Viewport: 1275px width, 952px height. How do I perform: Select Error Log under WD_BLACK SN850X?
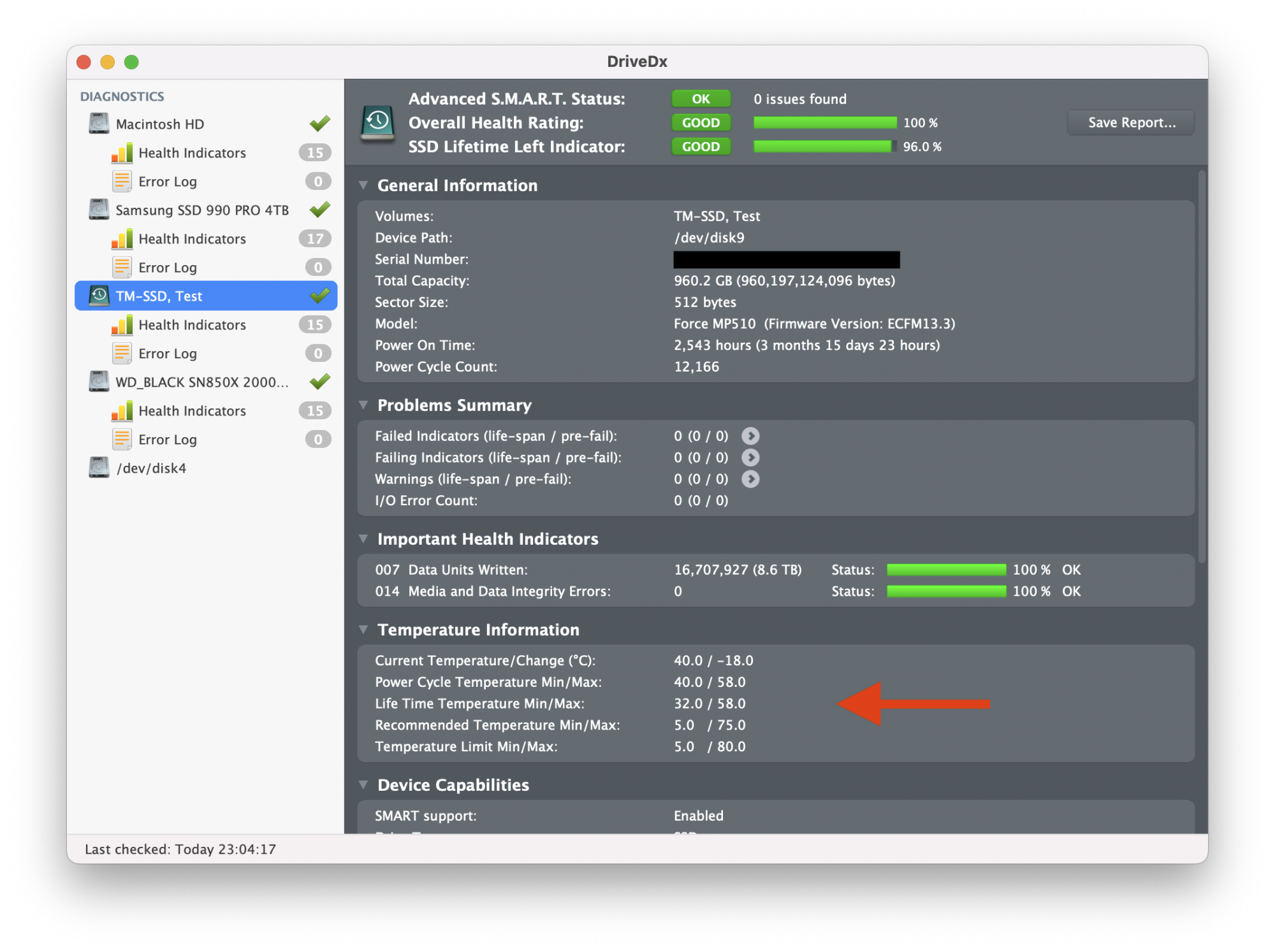pyautogui.click(x=168, y=440)
